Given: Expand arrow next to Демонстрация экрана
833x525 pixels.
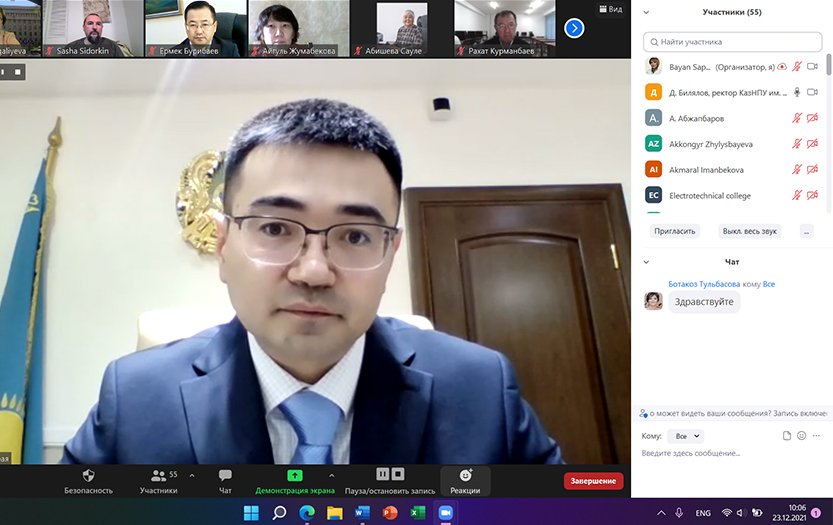Looking at the screenshot, I should (332, 475).
